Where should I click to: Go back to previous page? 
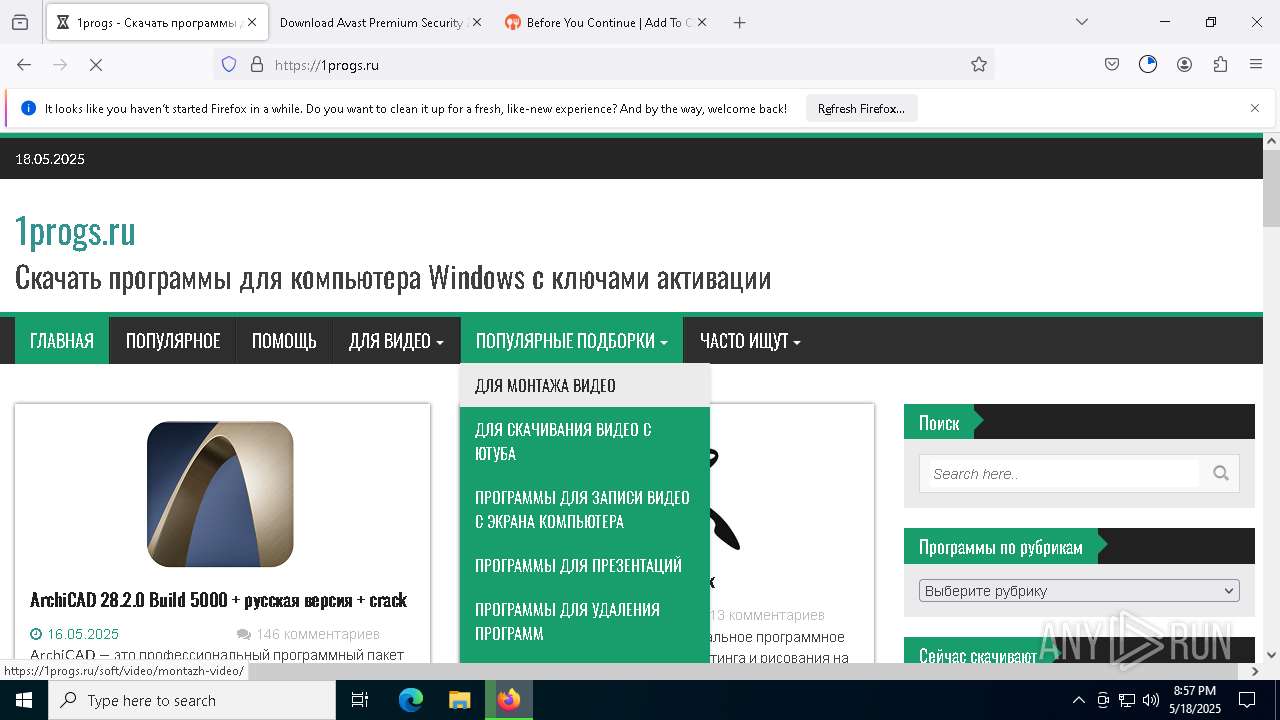click(x=24, y=64)
